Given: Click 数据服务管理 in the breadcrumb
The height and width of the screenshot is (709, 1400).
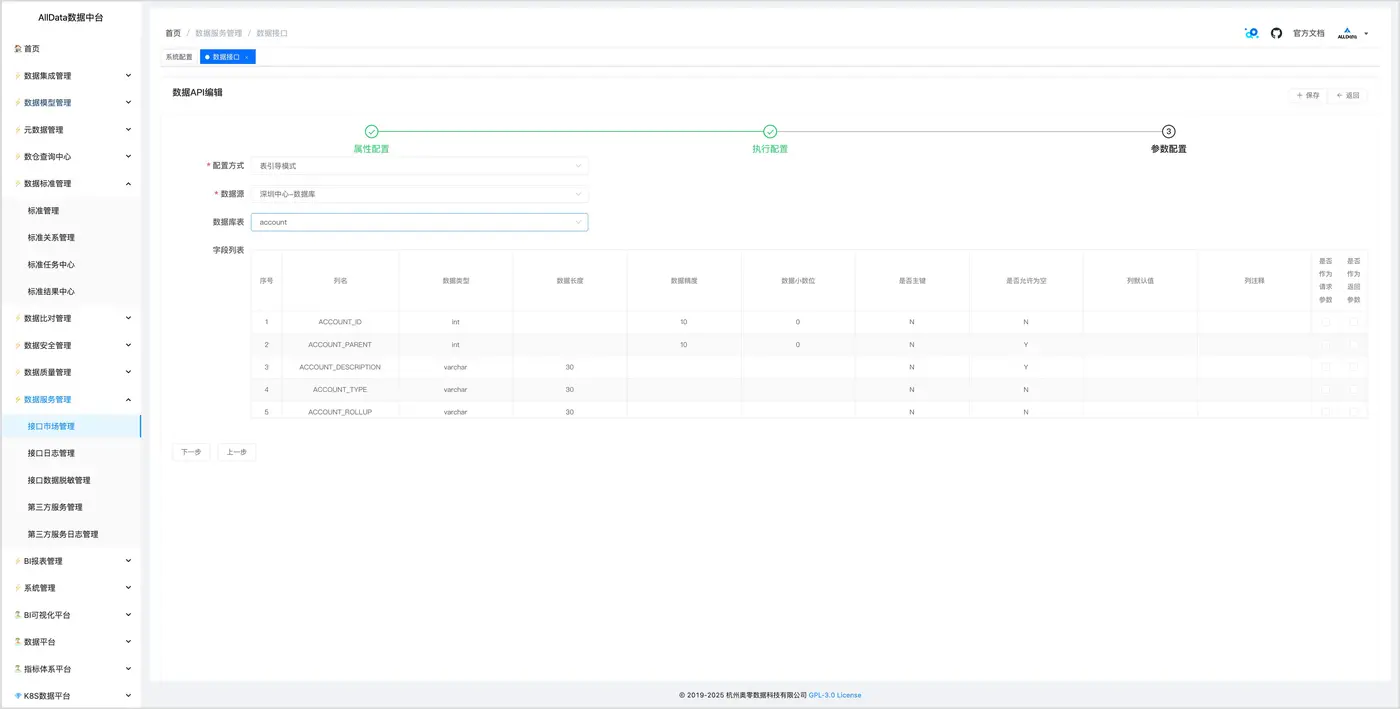Looking at the screenshot, I should (219, 33).
